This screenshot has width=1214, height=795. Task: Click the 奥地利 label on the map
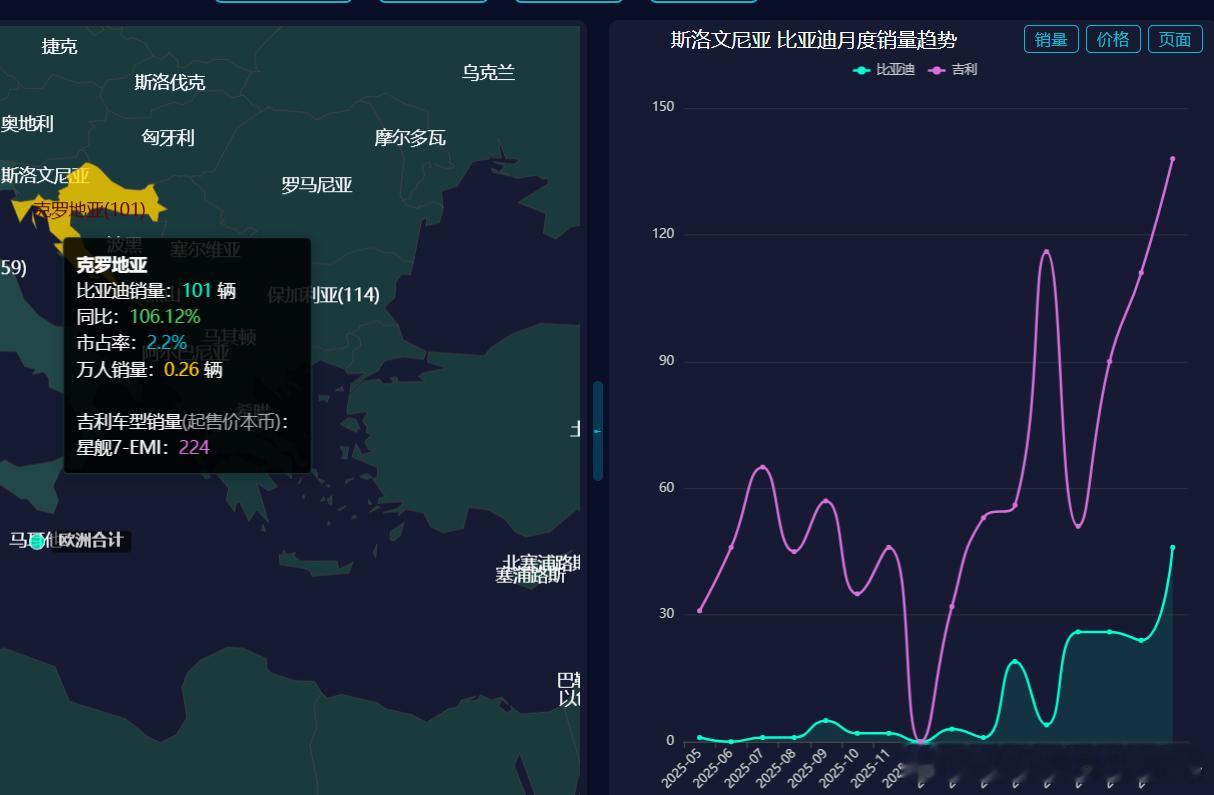(27, 124)
